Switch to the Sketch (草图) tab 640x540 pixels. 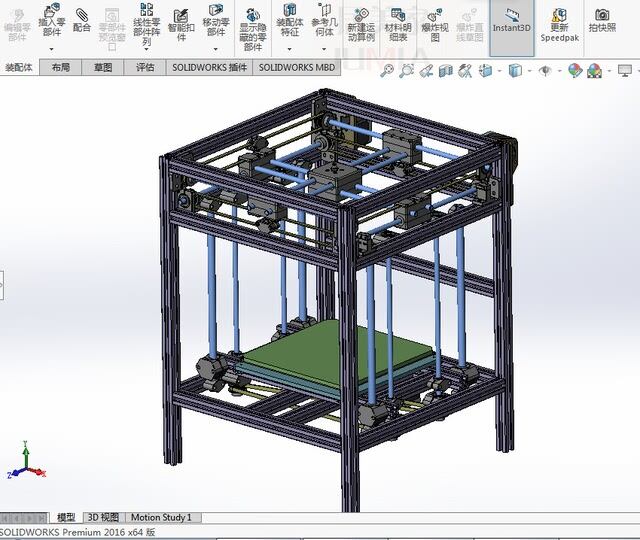(x=103, y=68)
